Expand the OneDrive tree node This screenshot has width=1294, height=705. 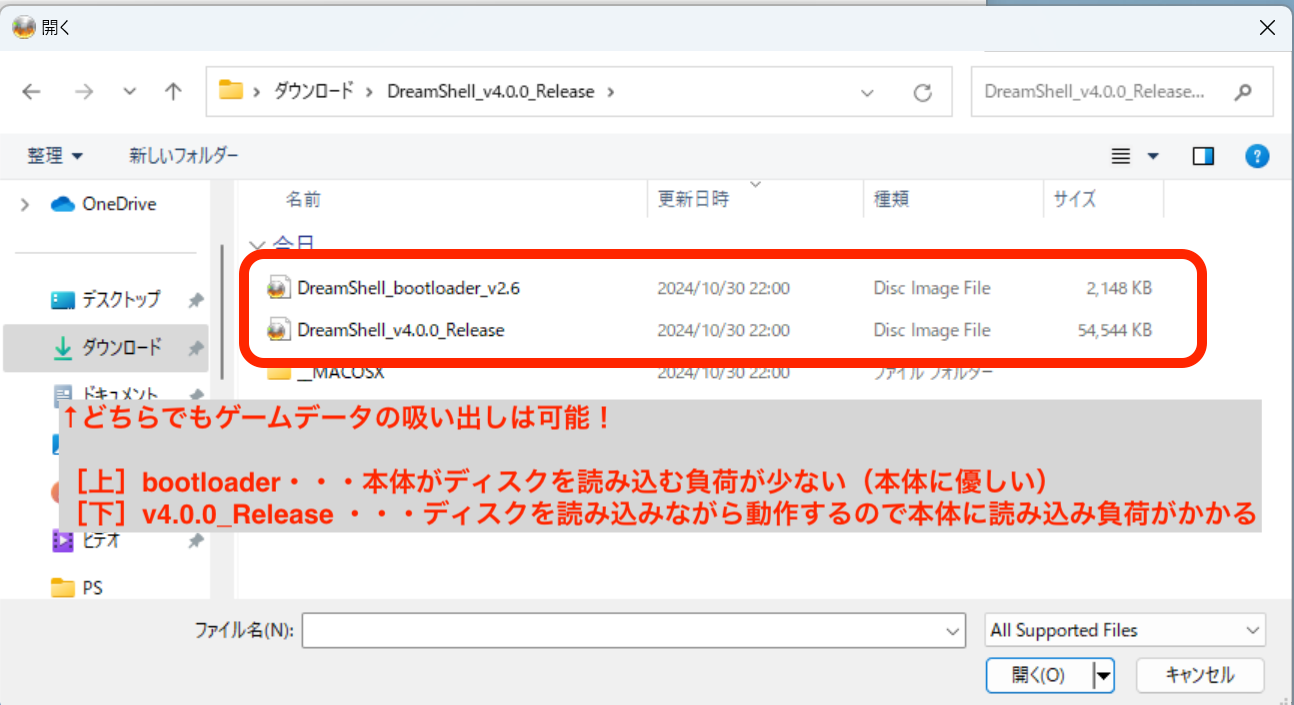[24, 204]
